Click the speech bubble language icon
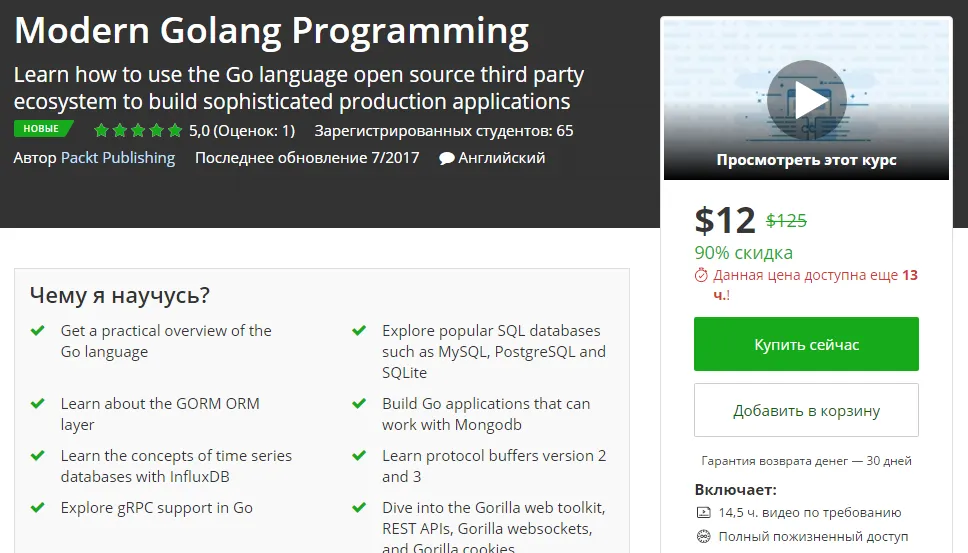Screen dimensions: 968x553 coord(447,158)
